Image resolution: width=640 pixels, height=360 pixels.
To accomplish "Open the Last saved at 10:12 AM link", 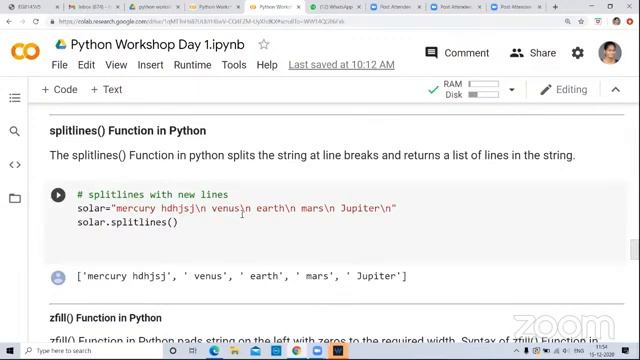I will (341, 65).
